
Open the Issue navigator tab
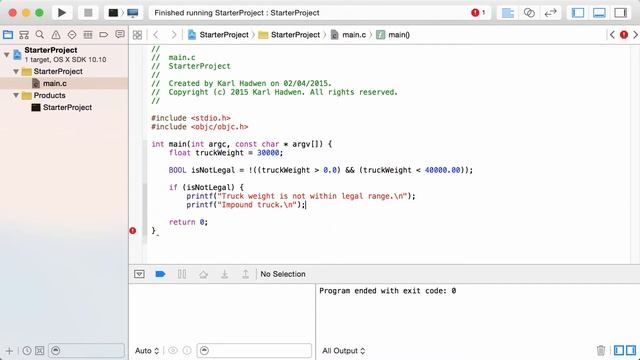coord(56,35)
